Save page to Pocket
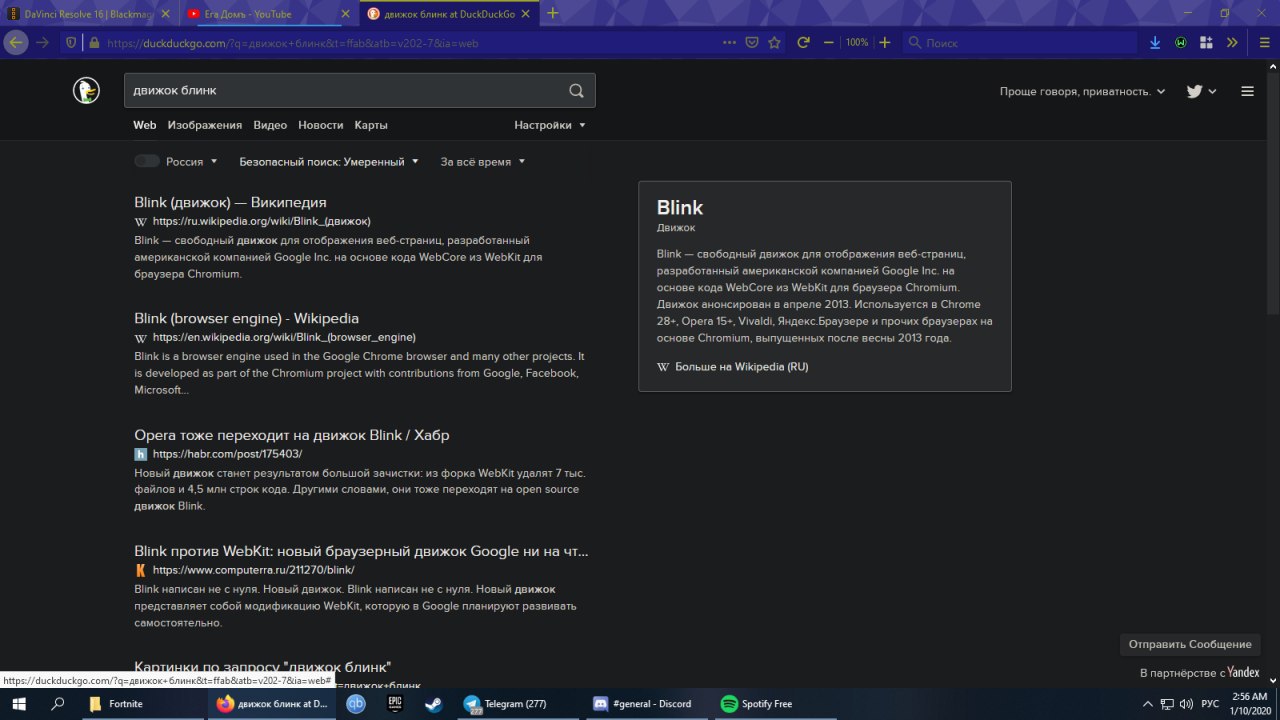The image size is (1280, 720). click(x=753, y=43)
